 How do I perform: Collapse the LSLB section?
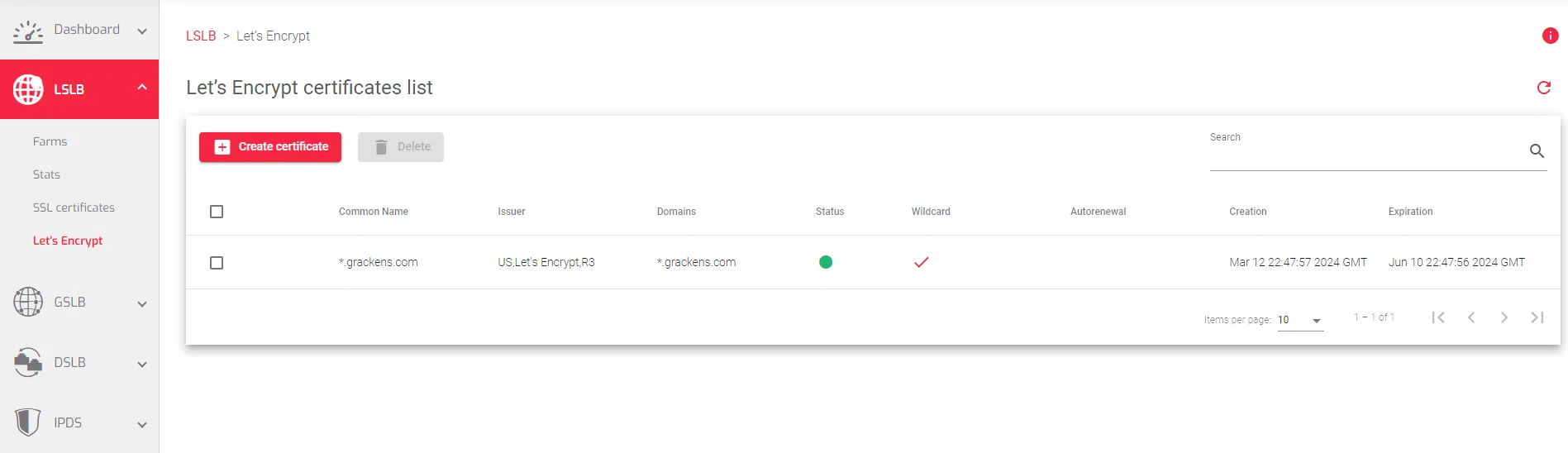142,87
